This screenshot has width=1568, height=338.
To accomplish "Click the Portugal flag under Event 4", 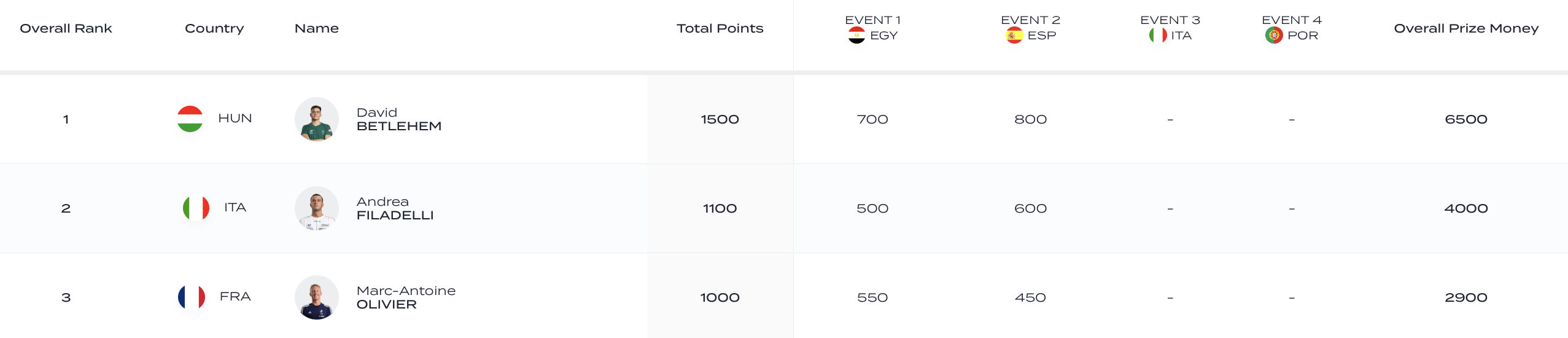I will coord(1274,36).
